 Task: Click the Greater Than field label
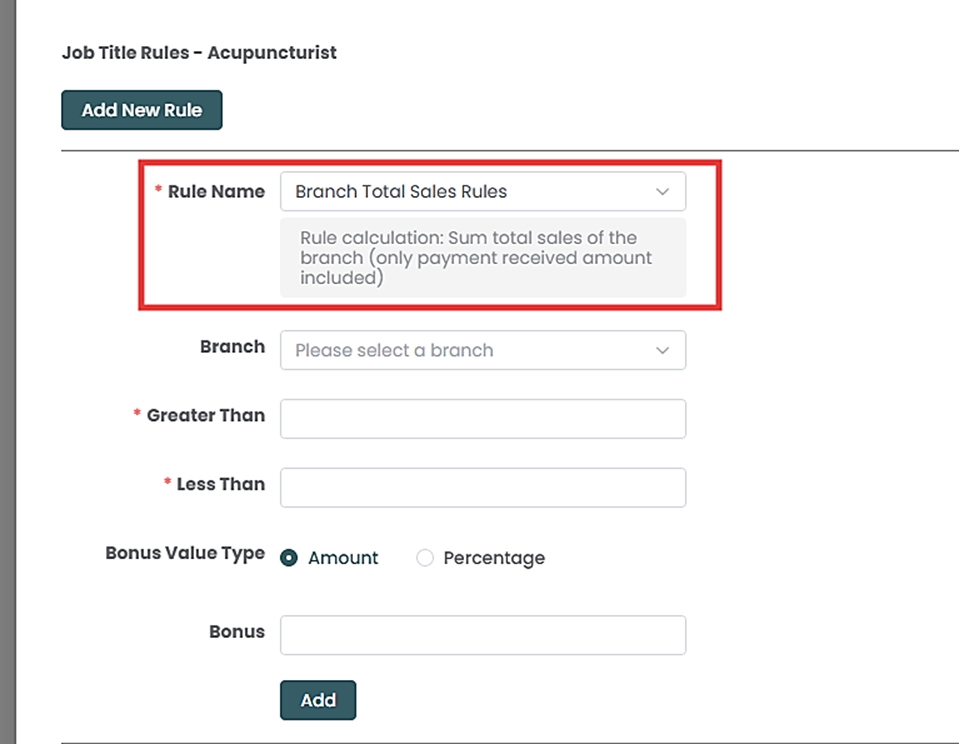(205, 415)
